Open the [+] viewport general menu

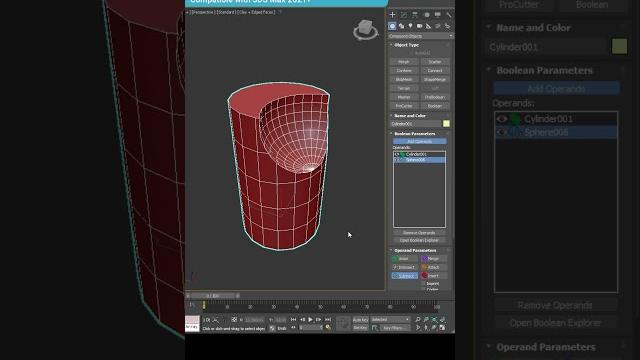point(188,12)
